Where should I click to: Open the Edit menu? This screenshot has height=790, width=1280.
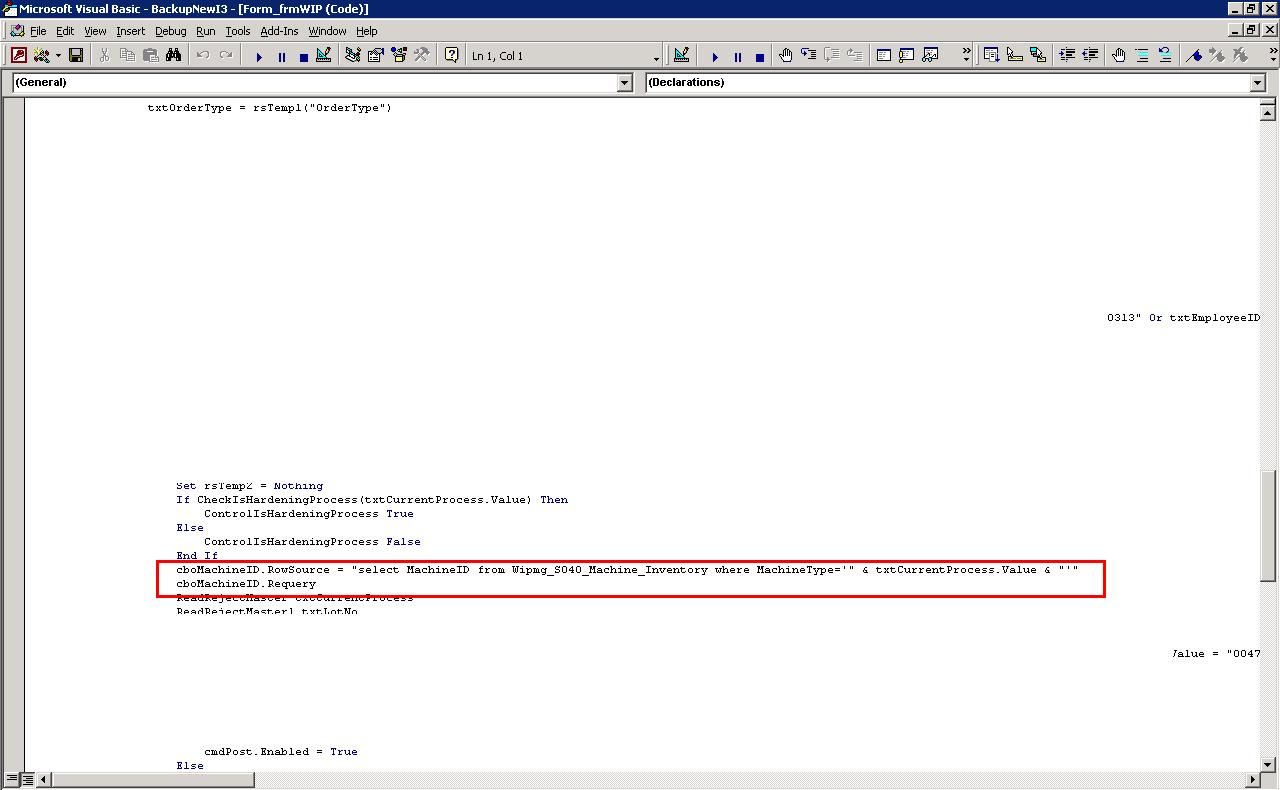point(65,31)
